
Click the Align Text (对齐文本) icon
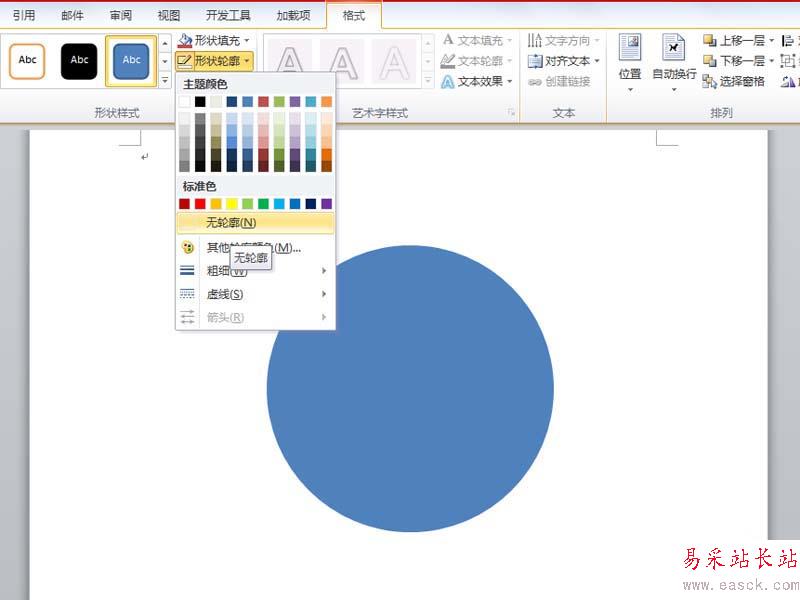coord(535,61)
